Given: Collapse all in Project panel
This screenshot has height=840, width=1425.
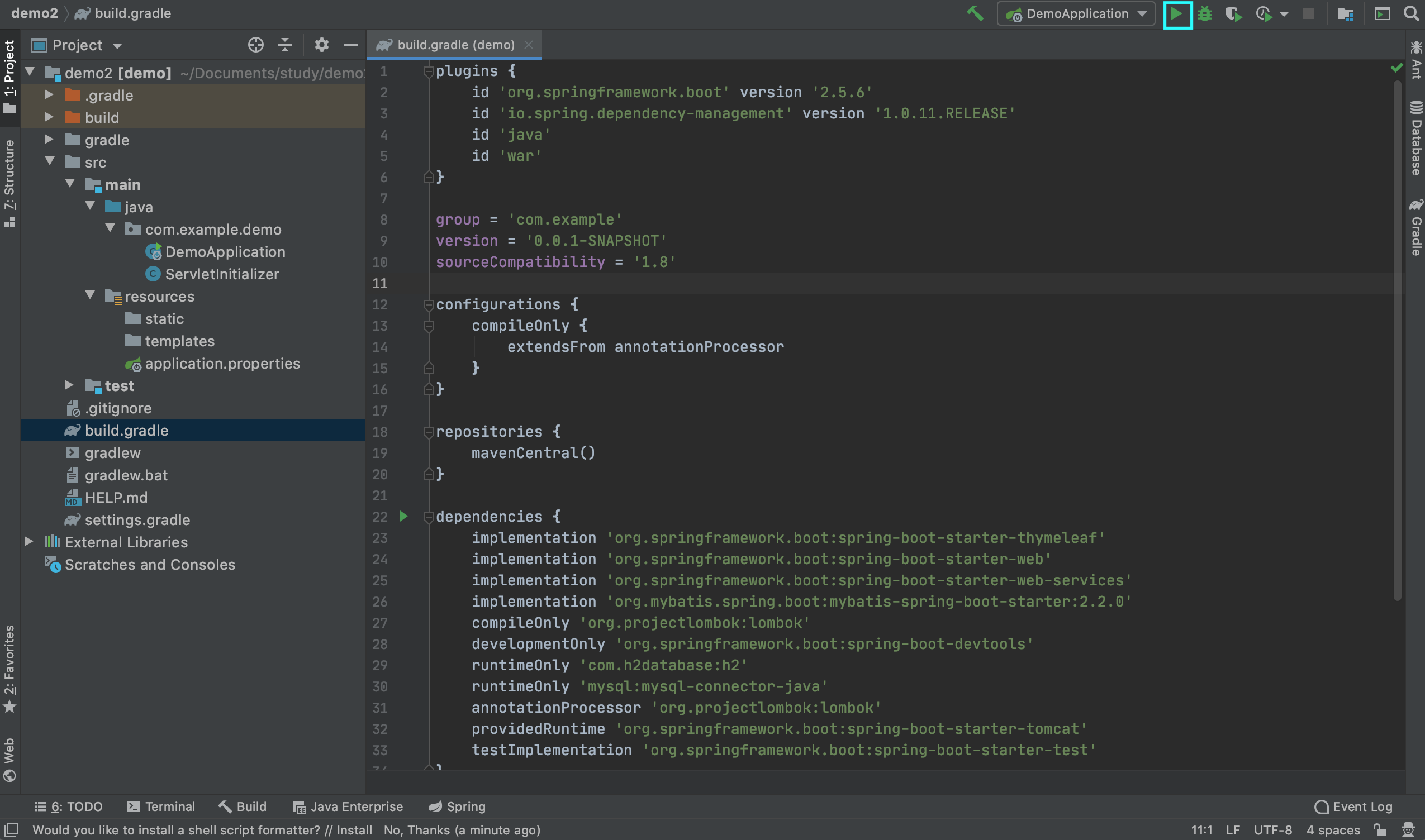Looking at the screenshot, I should tap(285, 45).
